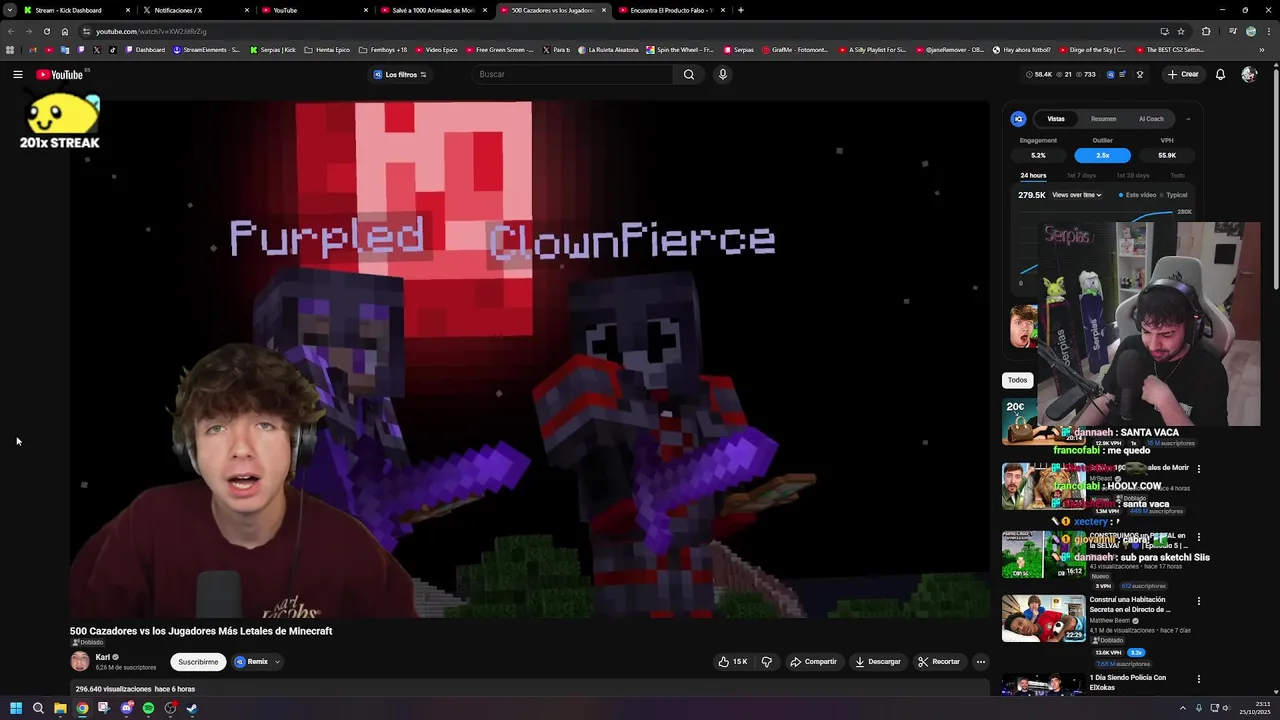Screen dimensions: 1280x720
Task: Switch to the Vistas tab
Action: (1056, 119)
